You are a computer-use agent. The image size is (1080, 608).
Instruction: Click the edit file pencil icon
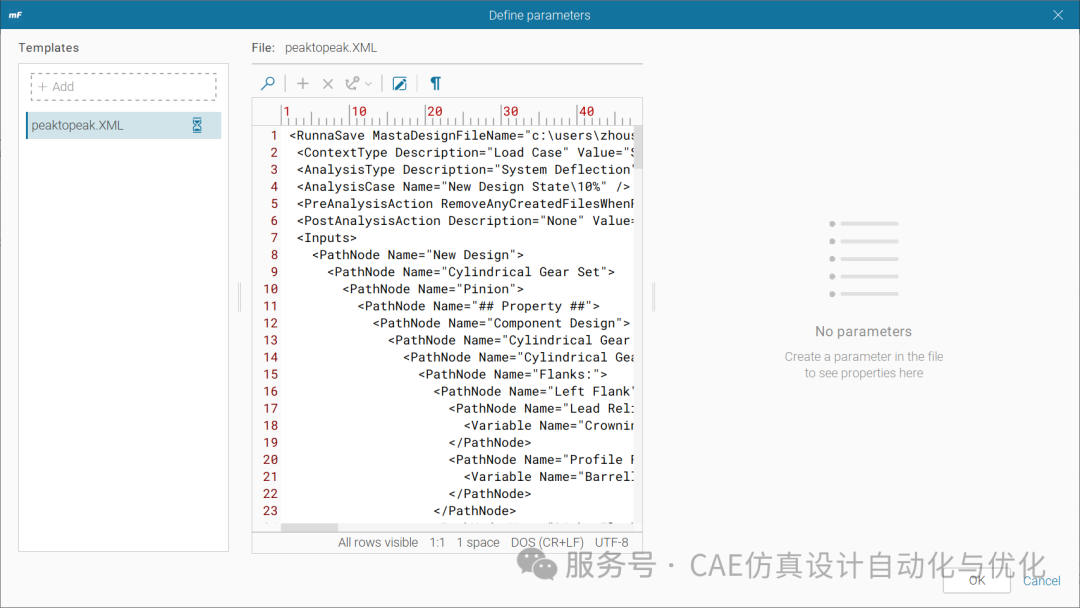pyautogui.click(x=399, y=84)
